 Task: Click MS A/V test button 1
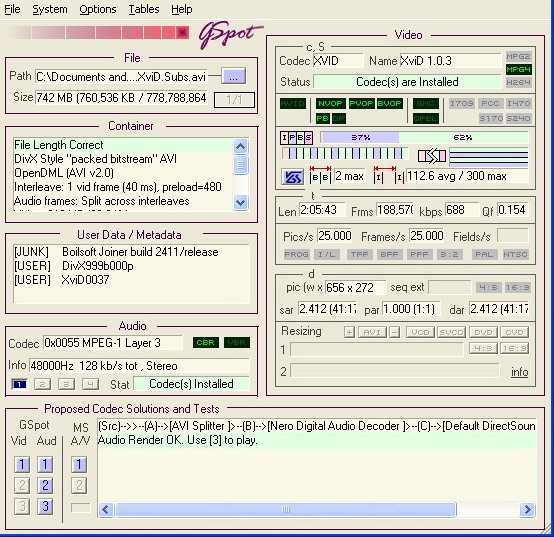coord(79,464)
